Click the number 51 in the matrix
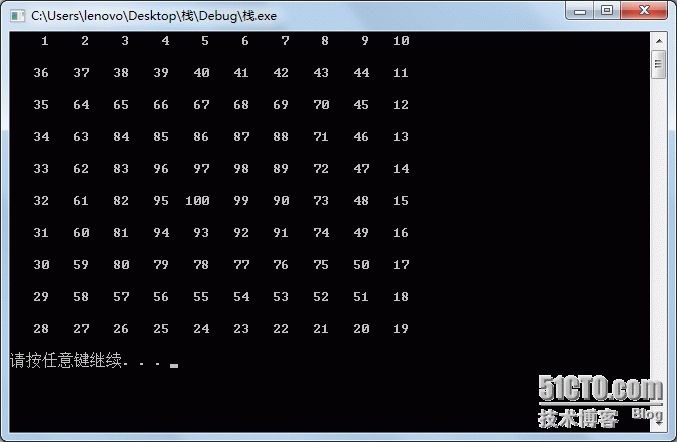The image size is (677, 442). [x=361, y=297]
